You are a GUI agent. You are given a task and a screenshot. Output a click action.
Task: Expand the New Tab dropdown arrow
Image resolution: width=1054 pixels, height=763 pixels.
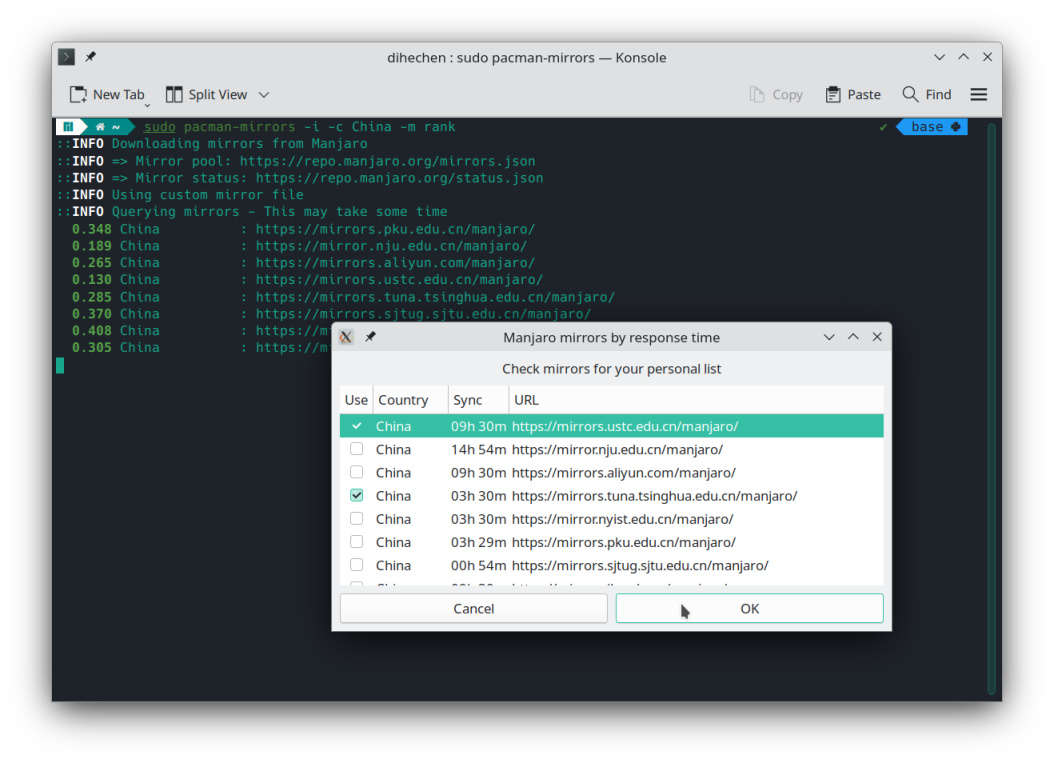(x=147, y=104)
